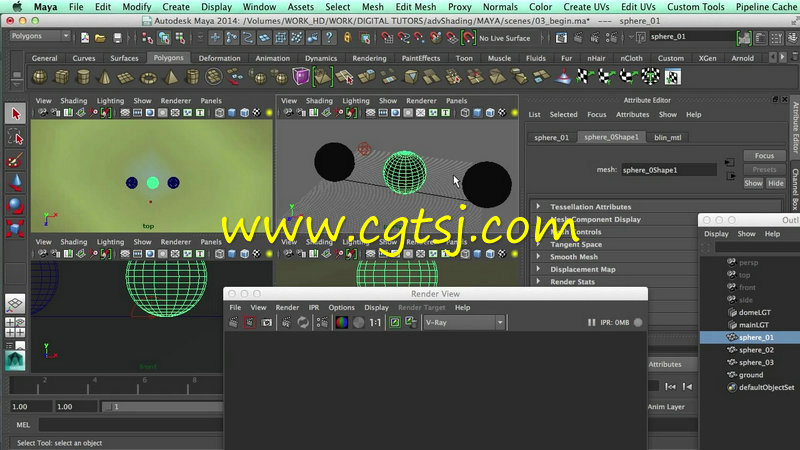
Task: Click the purple cube shelf icon
Action: coord(301,77)
